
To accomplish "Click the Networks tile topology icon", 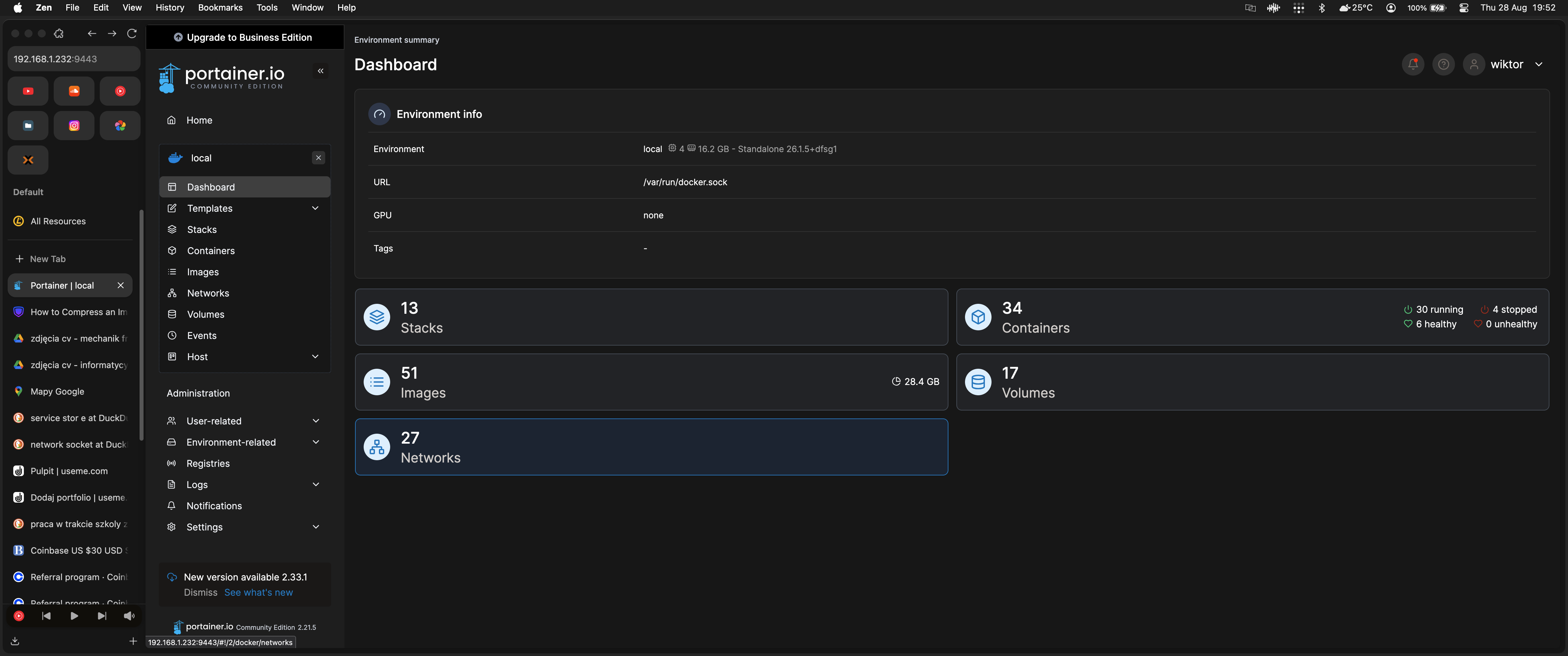I will pos(377,447).
